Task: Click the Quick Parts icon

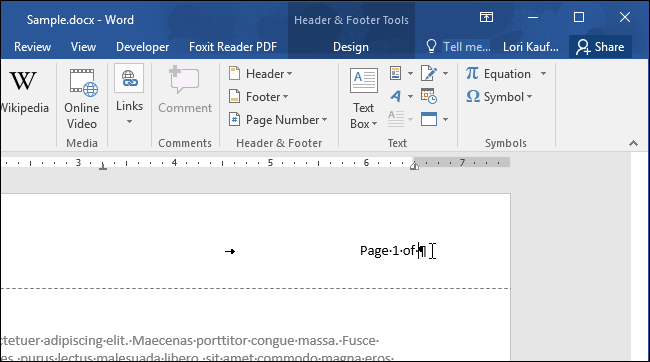Action: coord(395,73)
